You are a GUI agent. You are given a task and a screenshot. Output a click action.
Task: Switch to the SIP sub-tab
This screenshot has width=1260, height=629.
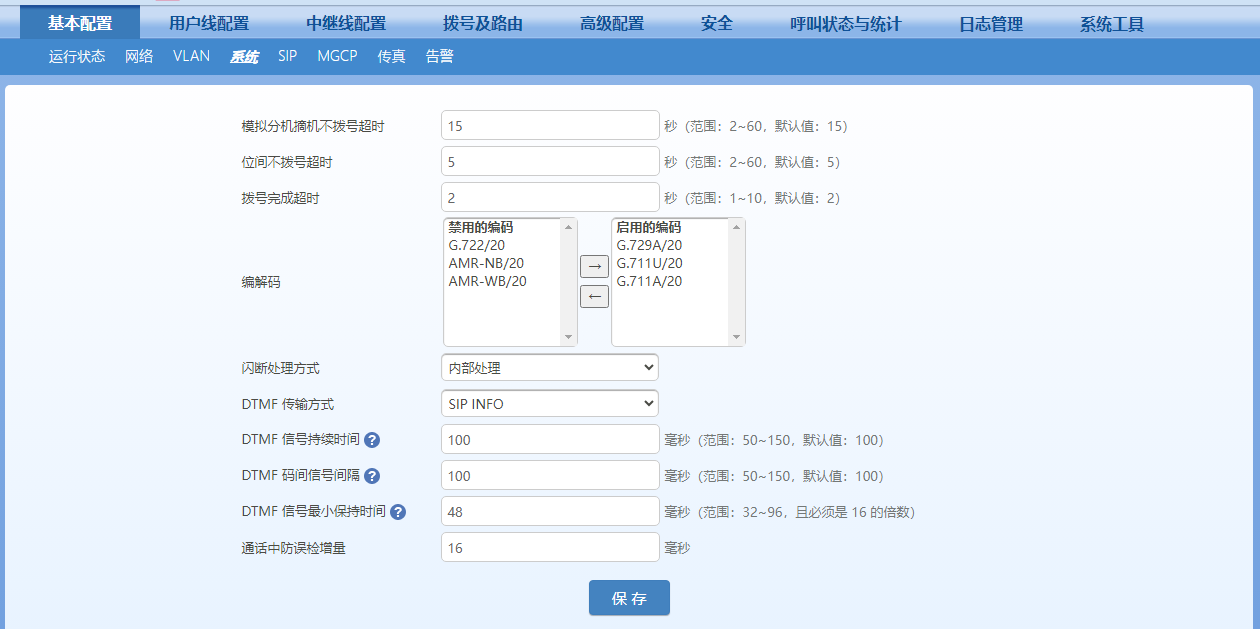287,57
